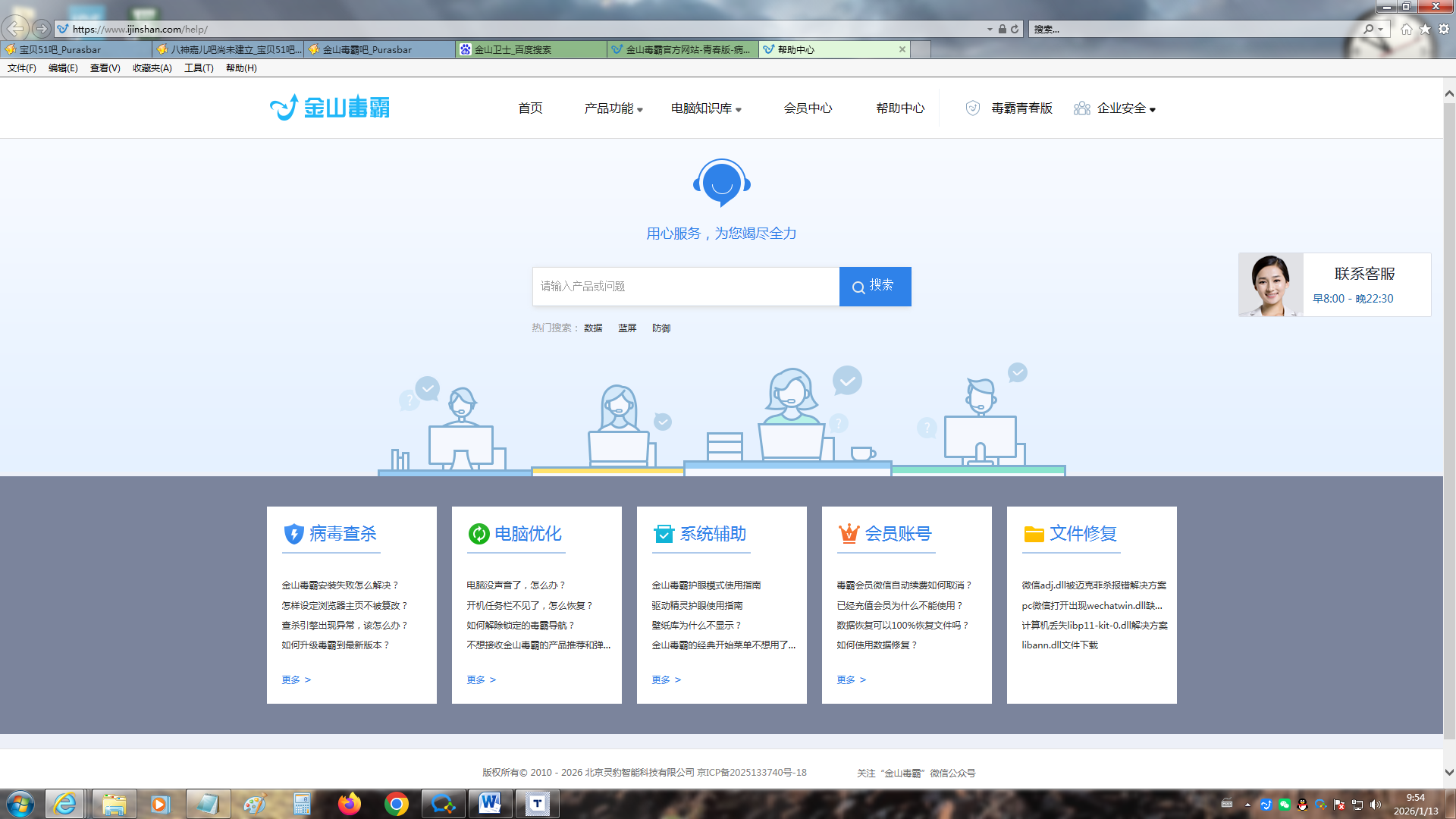
Task: Expand the 电脑知识库 dropdown menu
Action: click(x=706, y=108)
